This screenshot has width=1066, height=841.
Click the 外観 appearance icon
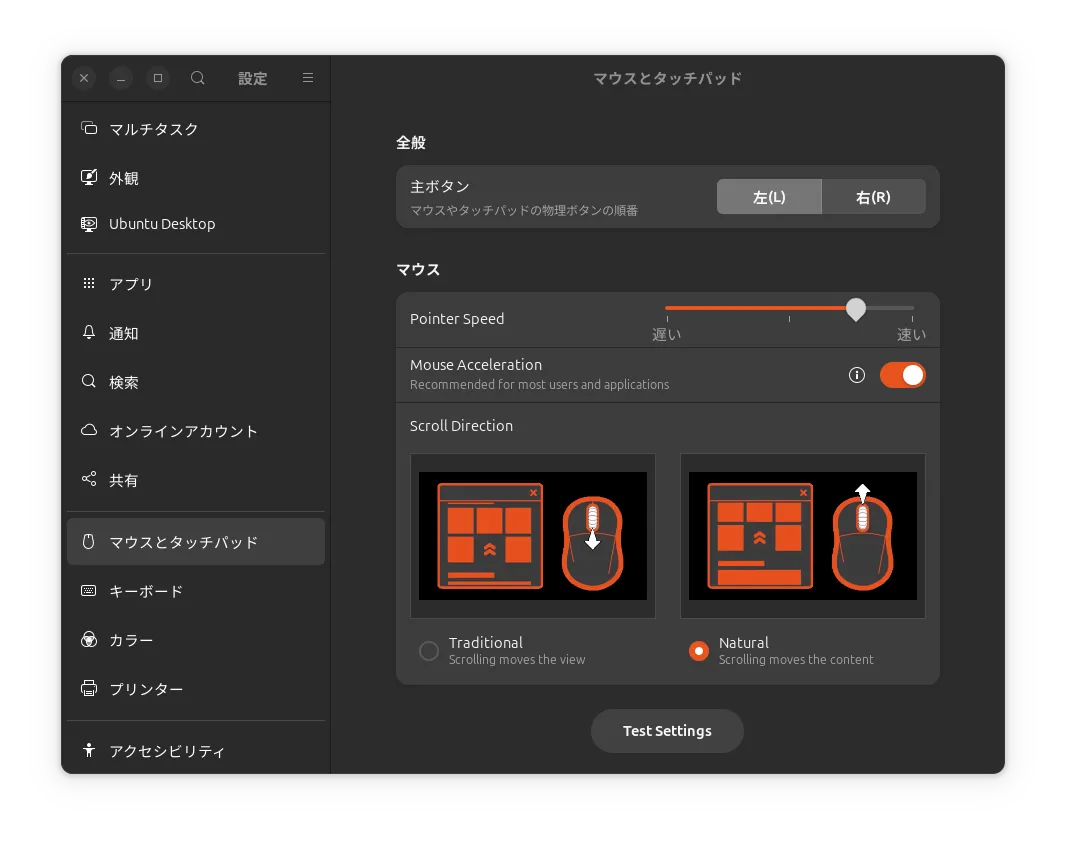coord(89,177)
